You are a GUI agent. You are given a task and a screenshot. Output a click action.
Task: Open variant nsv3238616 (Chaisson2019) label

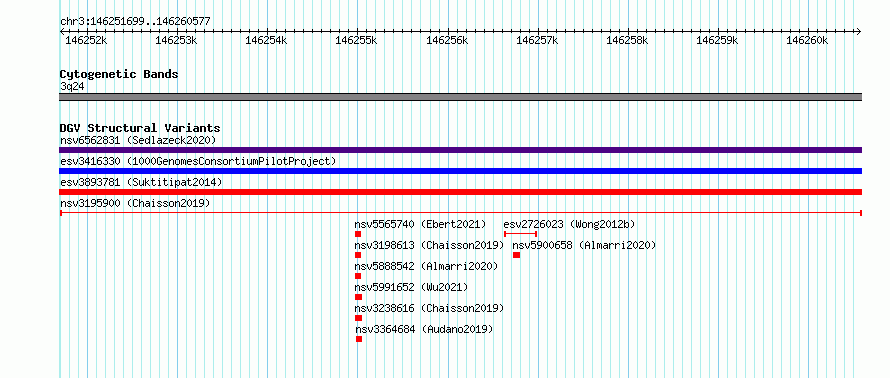point(430,308)
